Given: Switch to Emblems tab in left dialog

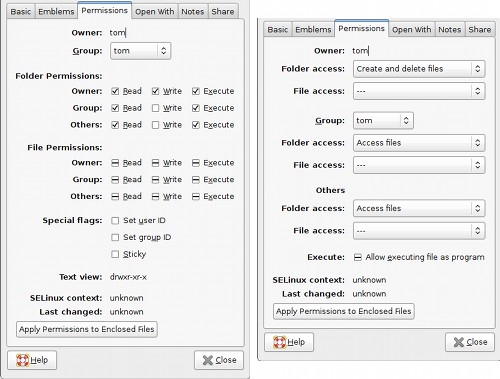Looking at the screenshot, I should tap(56, 12).
